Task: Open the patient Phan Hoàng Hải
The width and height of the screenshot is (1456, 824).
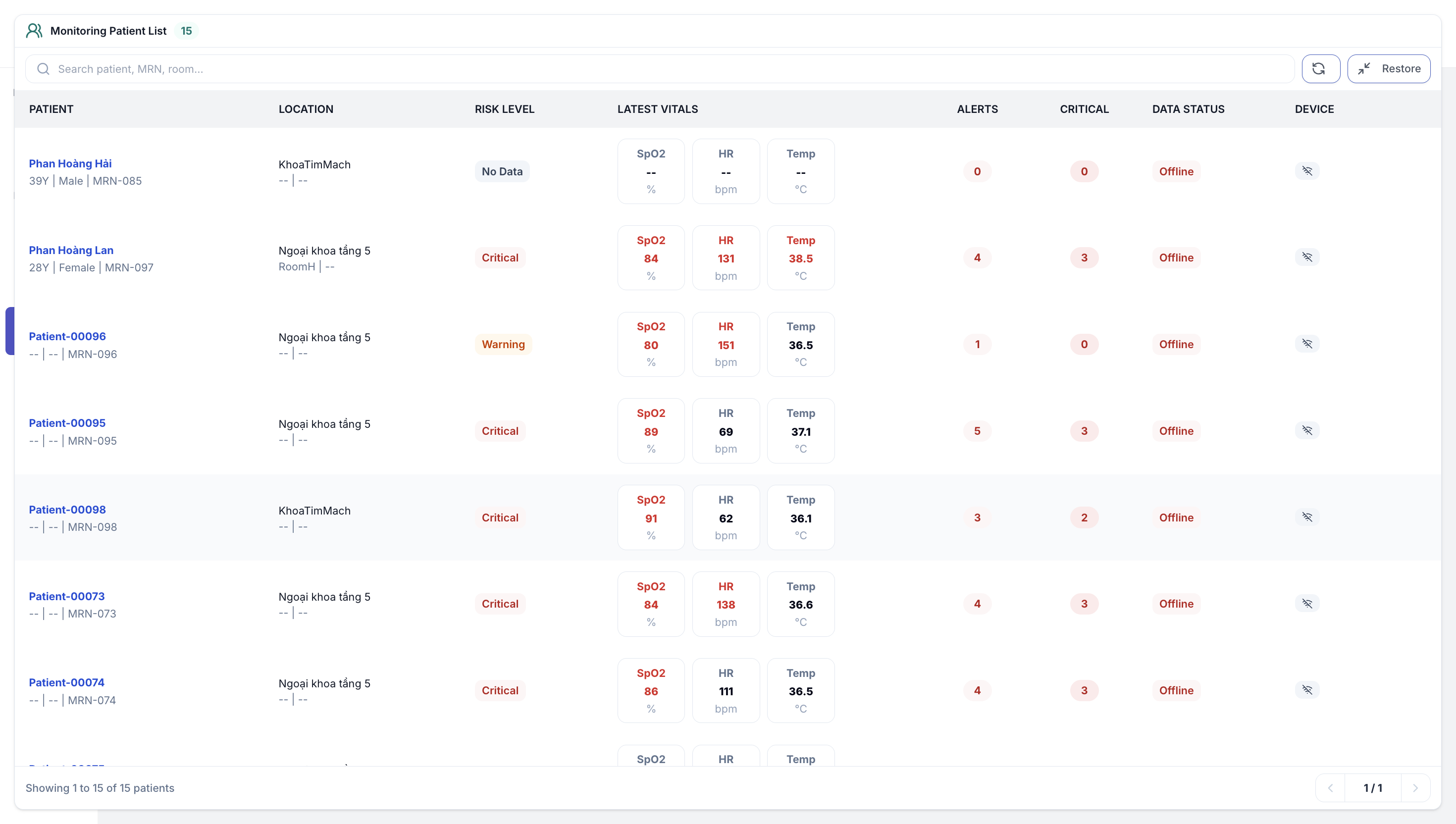Action: pos(70,163)
